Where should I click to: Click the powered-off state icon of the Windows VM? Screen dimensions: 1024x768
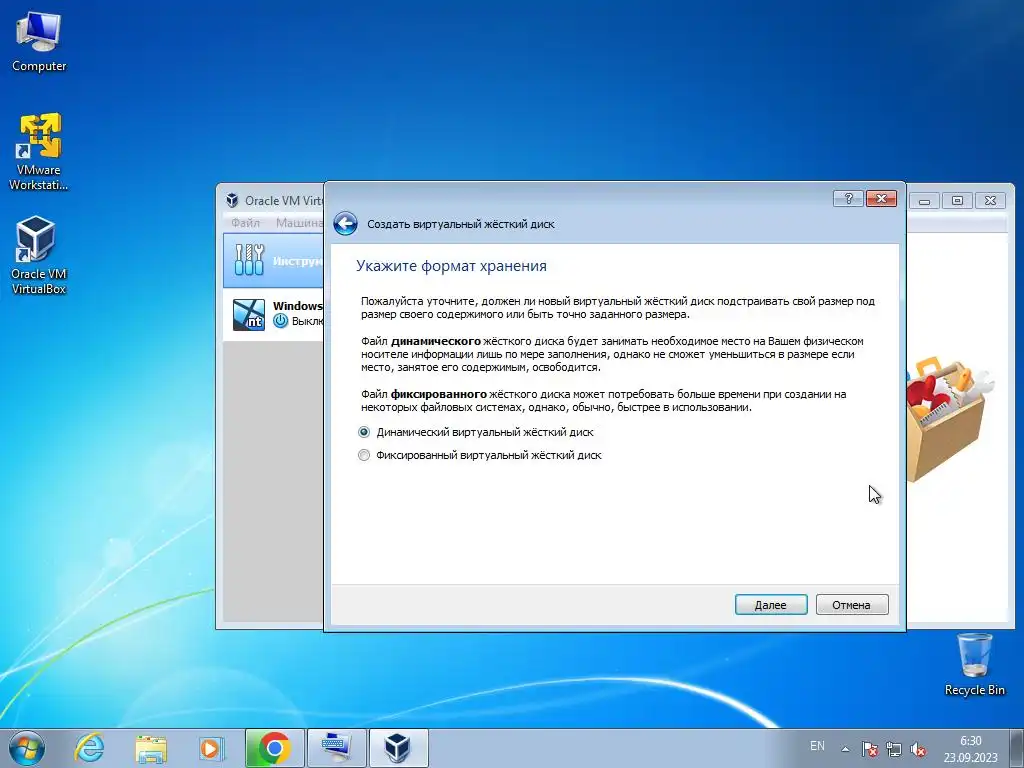click(x=281, y=321)
